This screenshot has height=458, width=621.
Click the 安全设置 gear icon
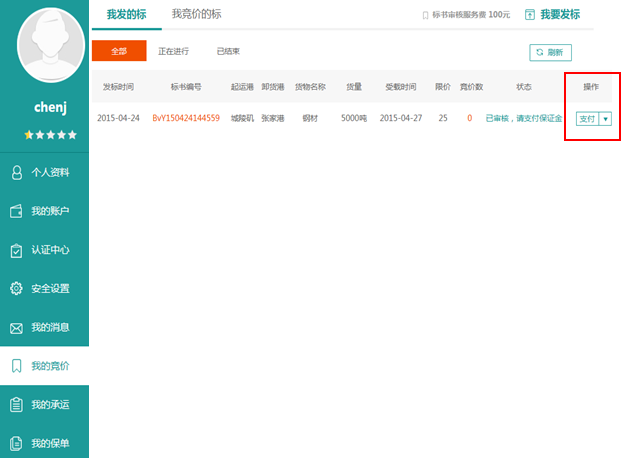pyautogui.click(x=16, y=288)
